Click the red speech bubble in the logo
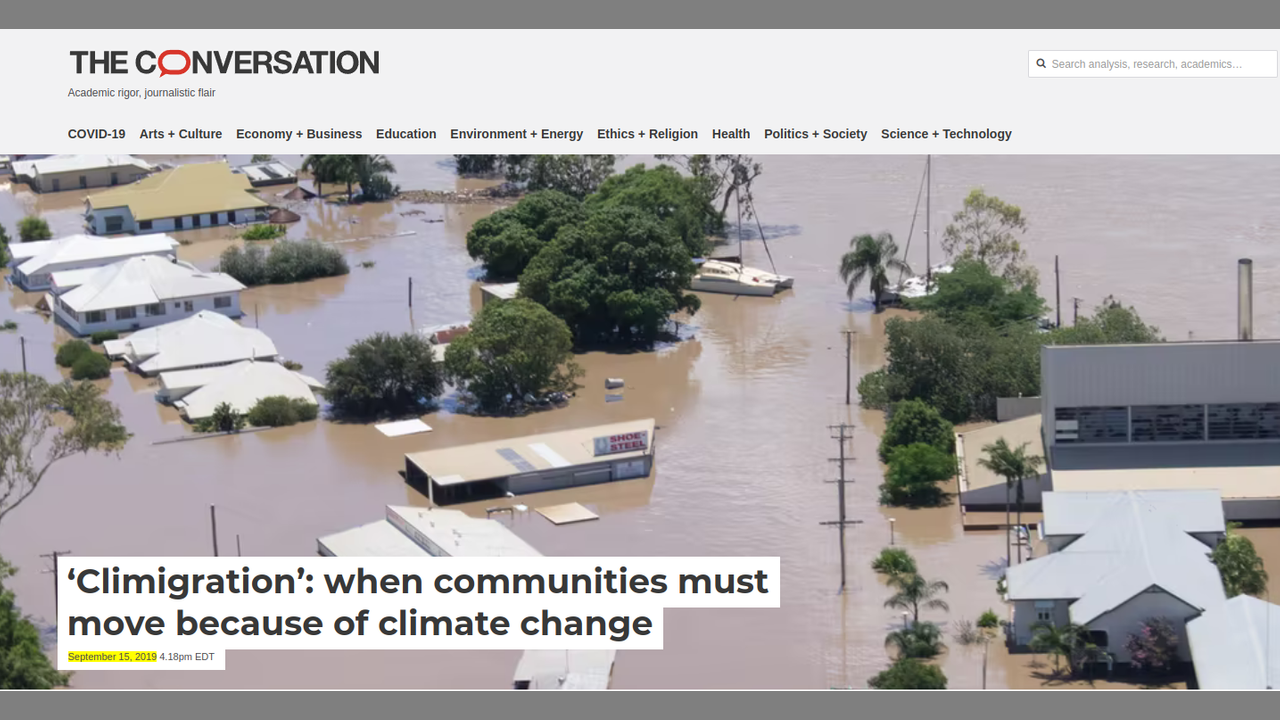 point(173,63)
